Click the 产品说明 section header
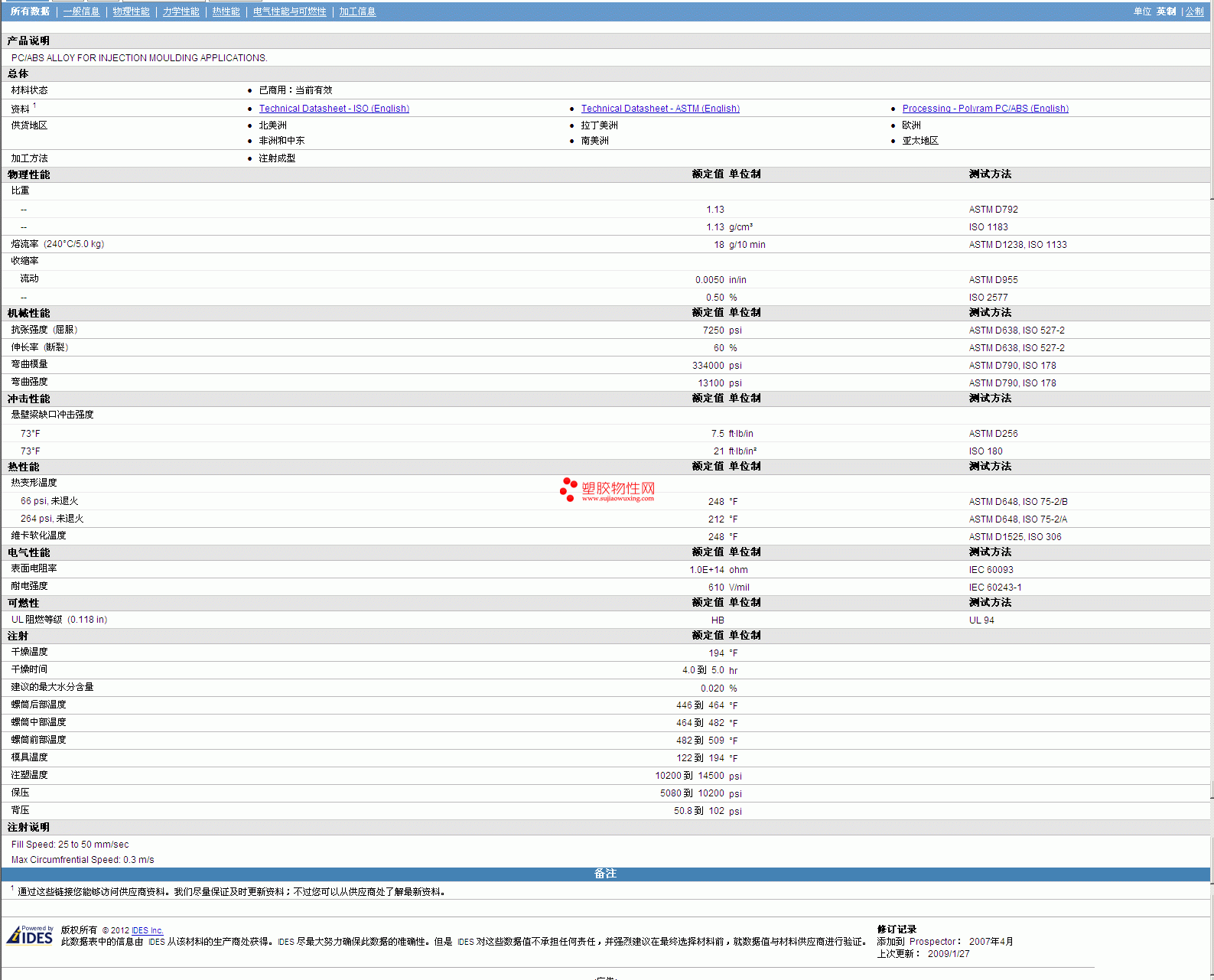Screen dimensions: 1214x980 [x=28, y=41]
